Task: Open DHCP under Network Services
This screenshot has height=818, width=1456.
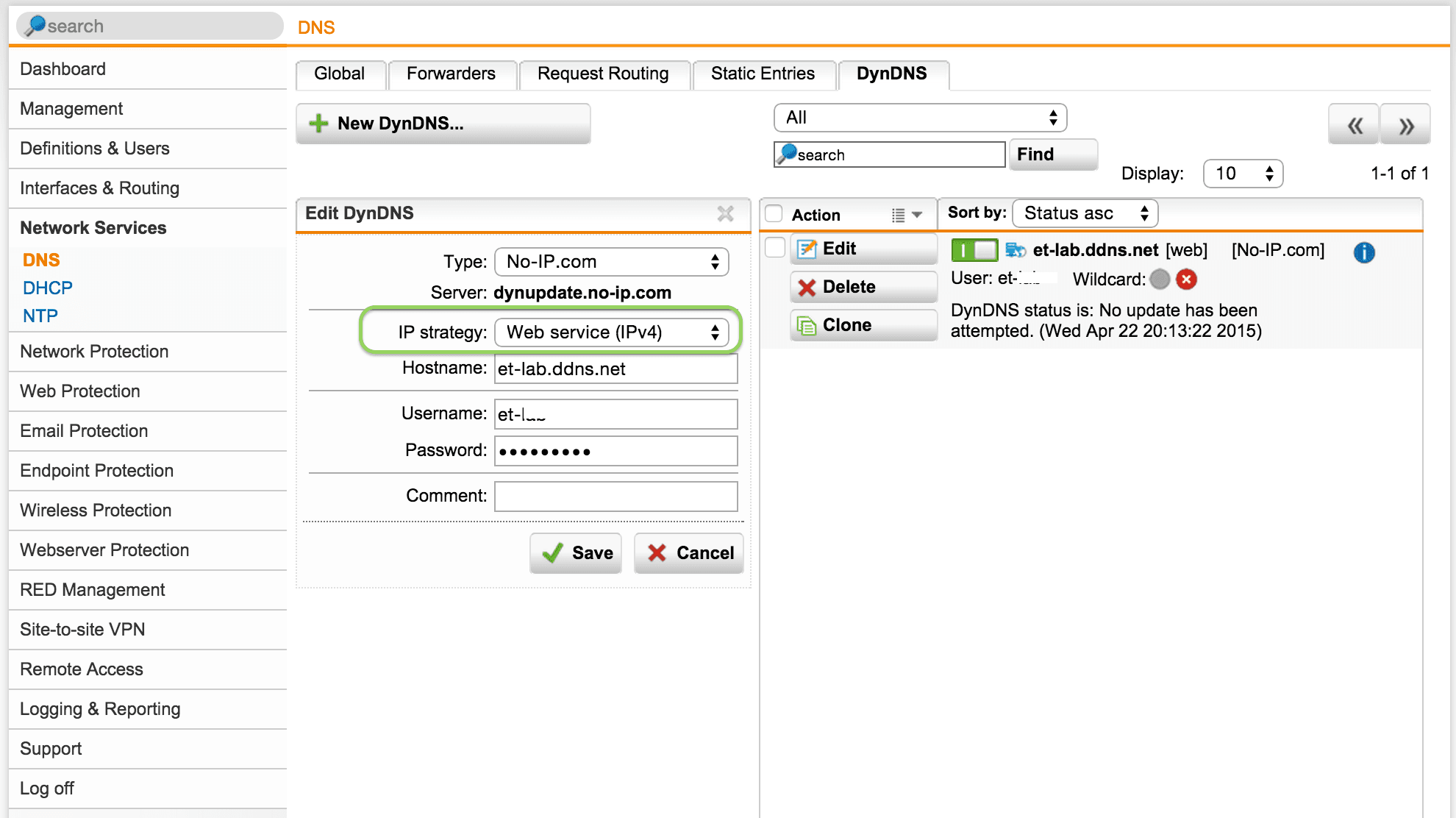Action: pyautogui.click(x=48, y=288)
